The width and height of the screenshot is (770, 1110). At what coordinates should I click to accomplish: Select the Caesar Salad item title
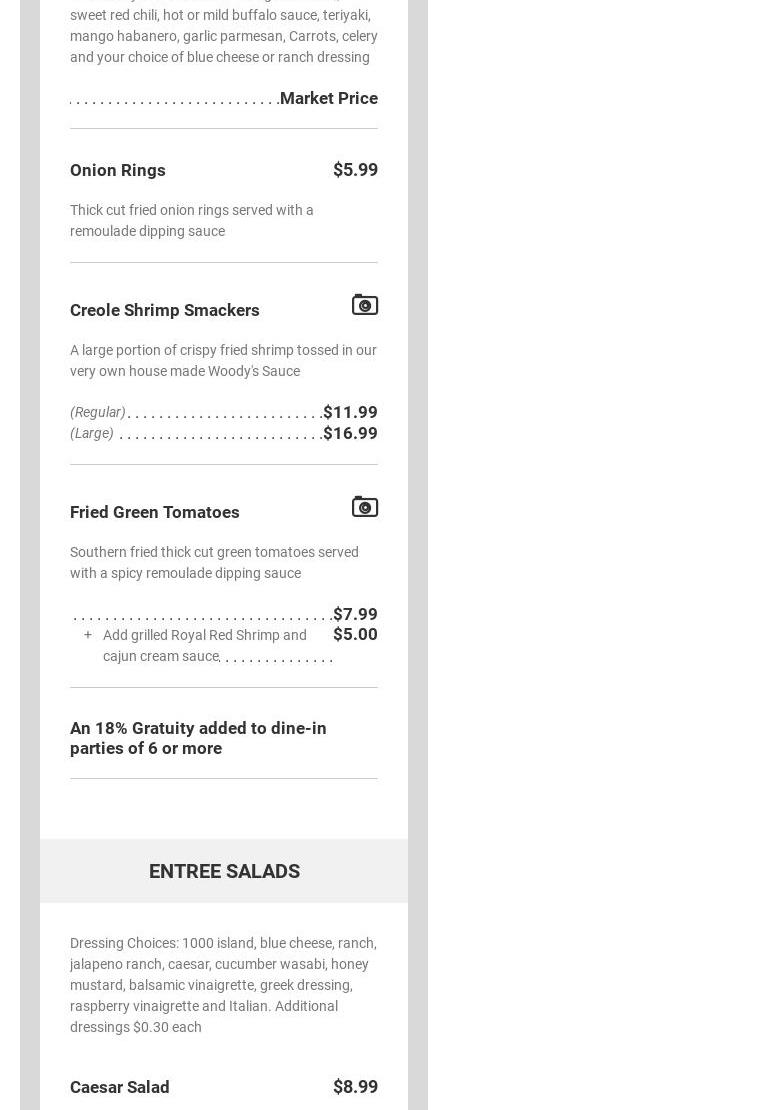point(120,1087)
